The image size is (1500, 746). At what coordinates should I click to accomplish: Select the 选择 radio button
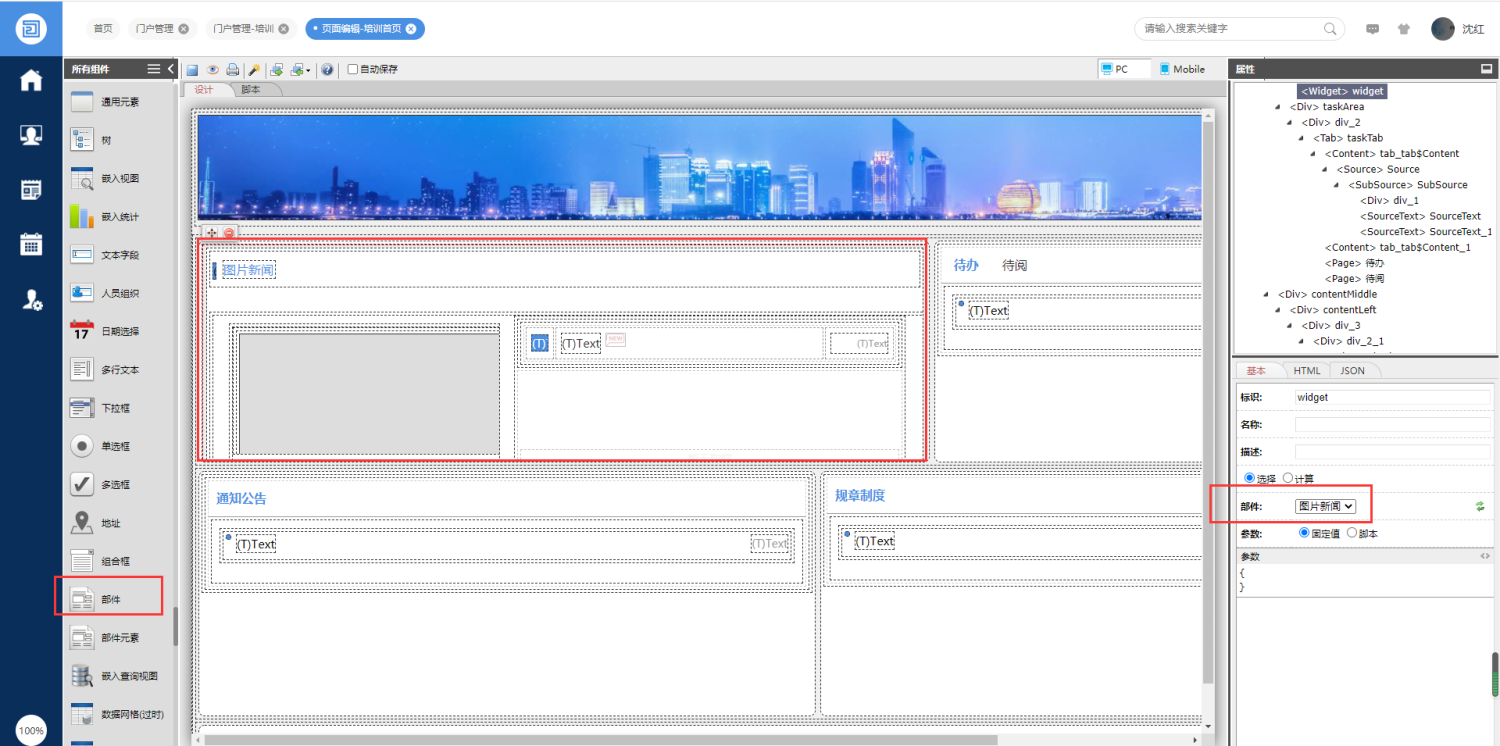click(1249, 478)
